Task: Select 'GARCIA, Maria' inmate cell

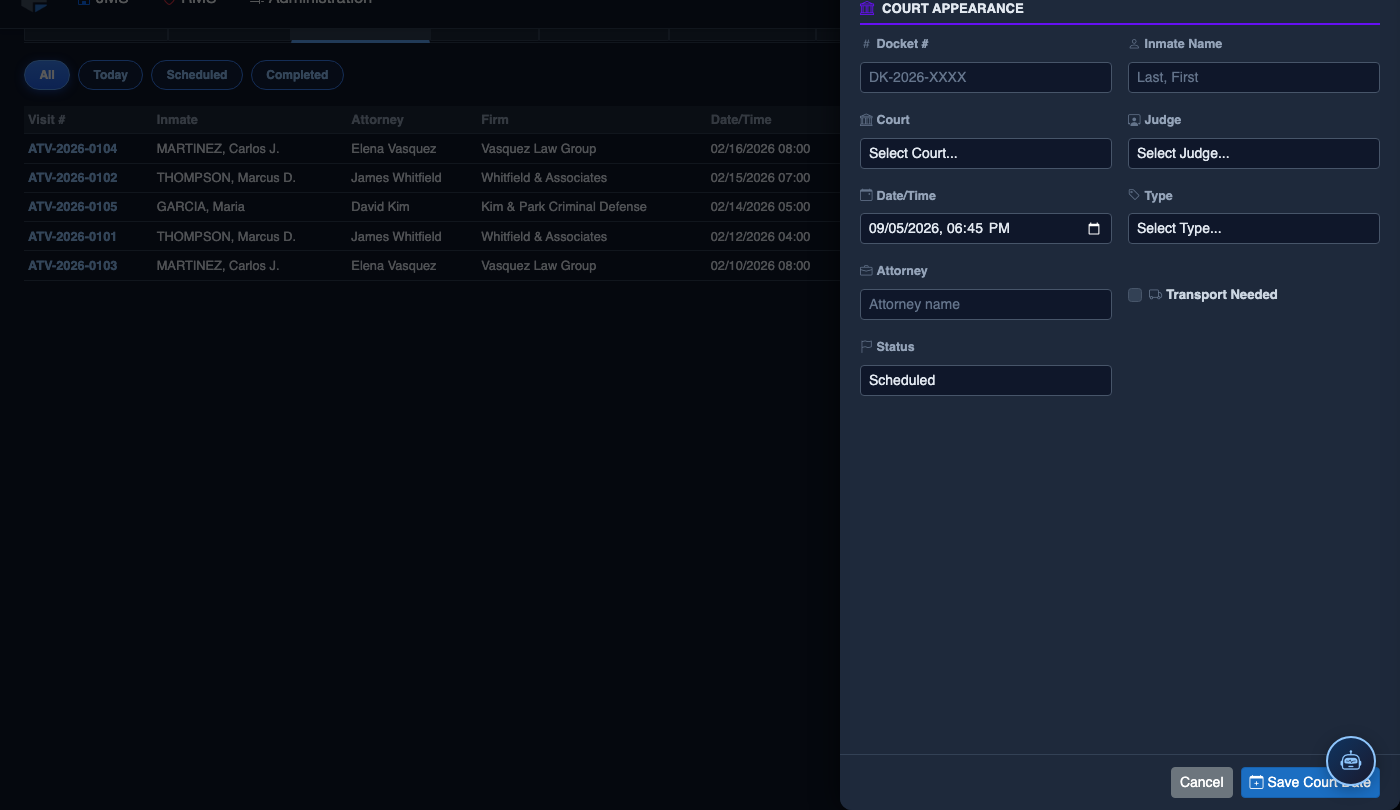Action: (x=201, y=207)
